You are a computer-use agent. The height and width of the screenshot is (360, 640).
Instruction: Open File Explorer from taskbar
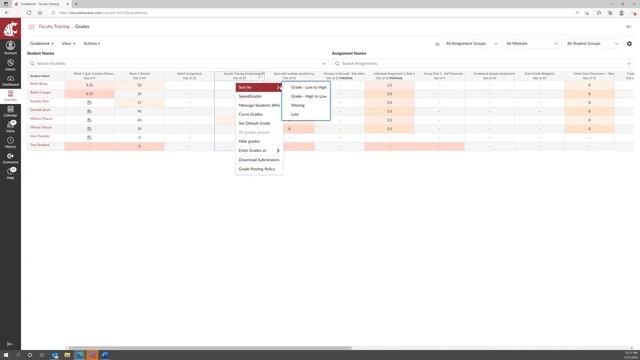(x=67, y=355)
